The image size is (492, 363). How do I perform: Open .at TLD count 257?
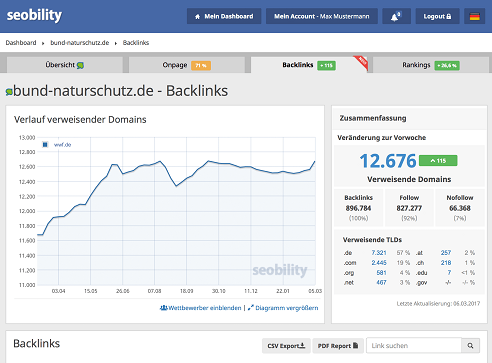pyautogui.click(x=446, y=253)
